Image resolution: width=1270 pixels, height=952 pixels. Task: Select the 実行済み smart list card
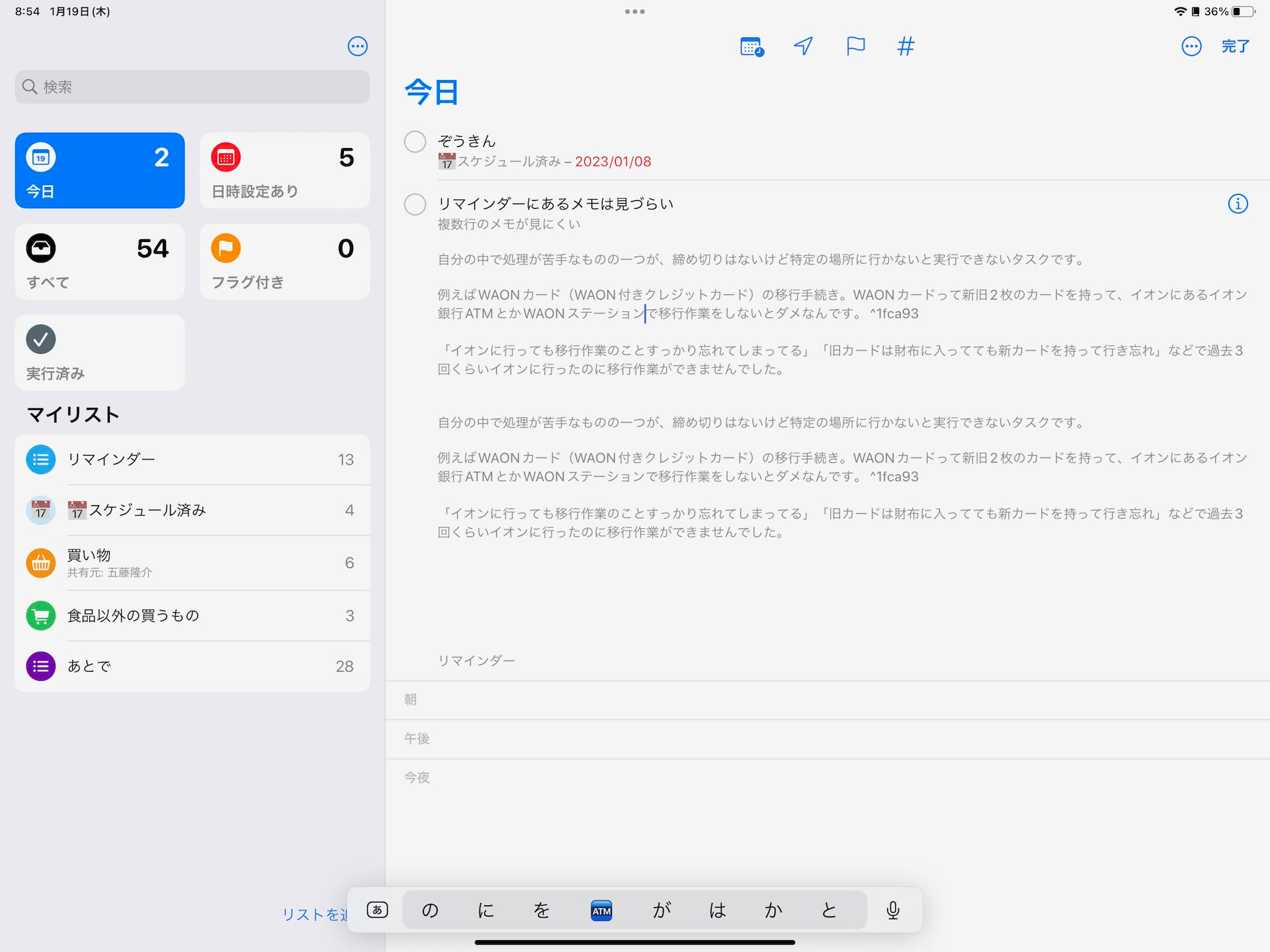pos(100,352)
